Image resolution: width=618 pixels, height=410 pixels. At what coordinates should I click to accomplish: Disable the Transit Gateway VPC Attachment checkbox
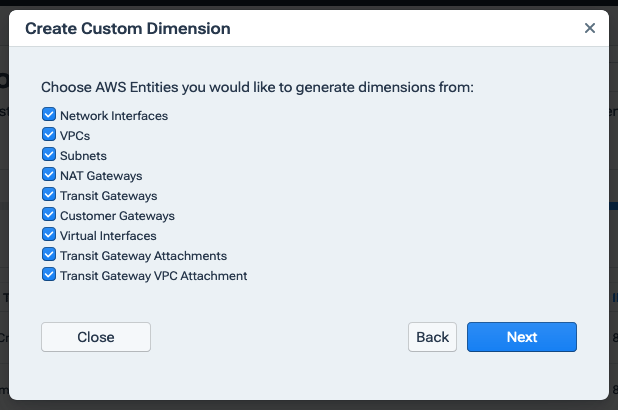49,275
